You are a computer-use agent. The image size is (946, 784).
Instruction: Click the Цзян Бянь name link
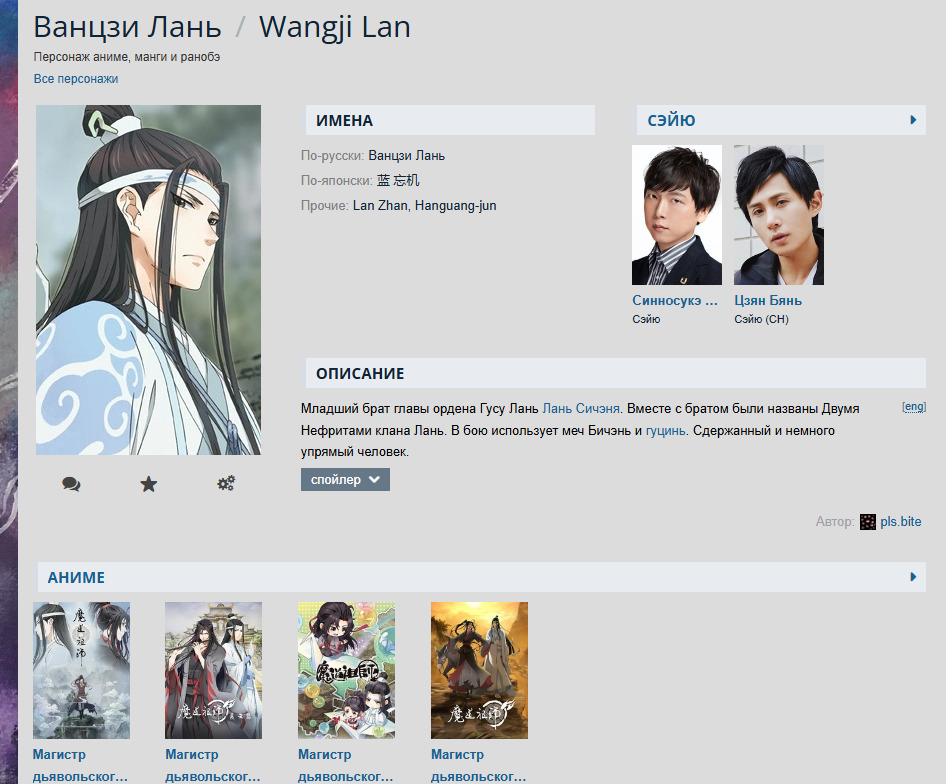[x=768, y=301]
